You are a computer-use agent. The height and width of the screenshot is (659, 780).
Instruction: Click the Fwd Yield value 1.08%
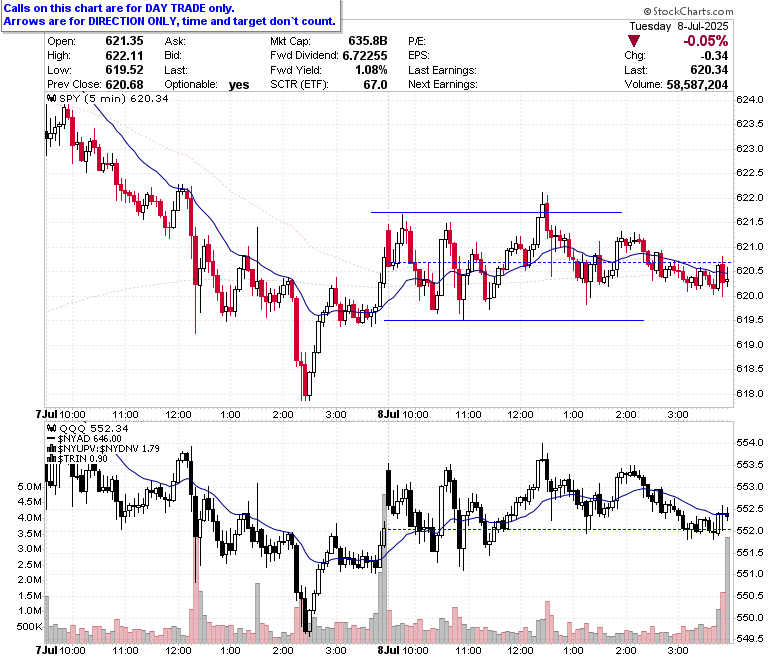point(371,70)
